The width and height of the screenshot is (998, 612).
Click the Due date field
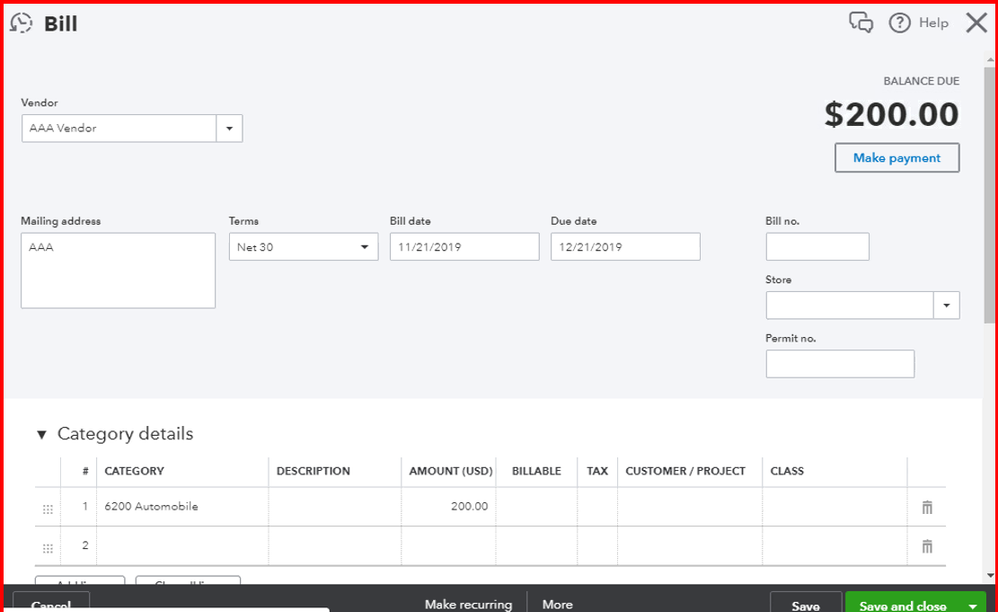coord(626,247)
